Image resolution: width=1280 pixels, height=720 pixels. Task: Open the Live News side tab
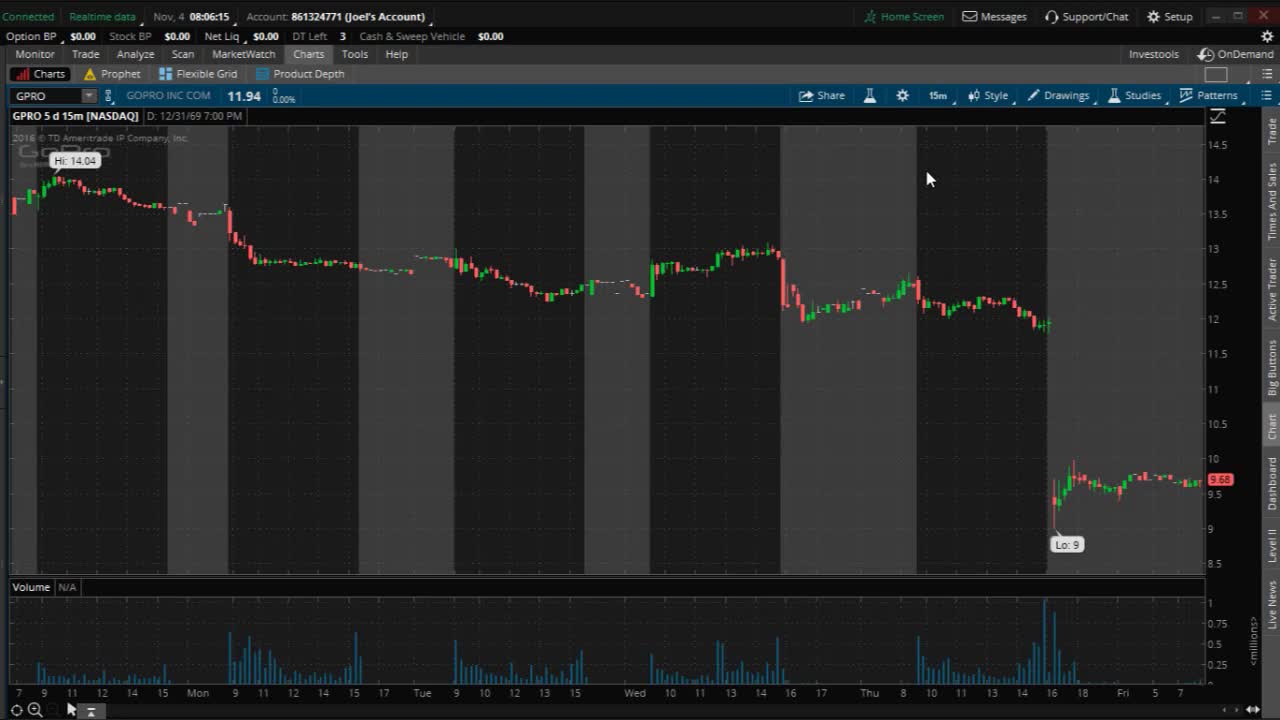(1272, 604)
